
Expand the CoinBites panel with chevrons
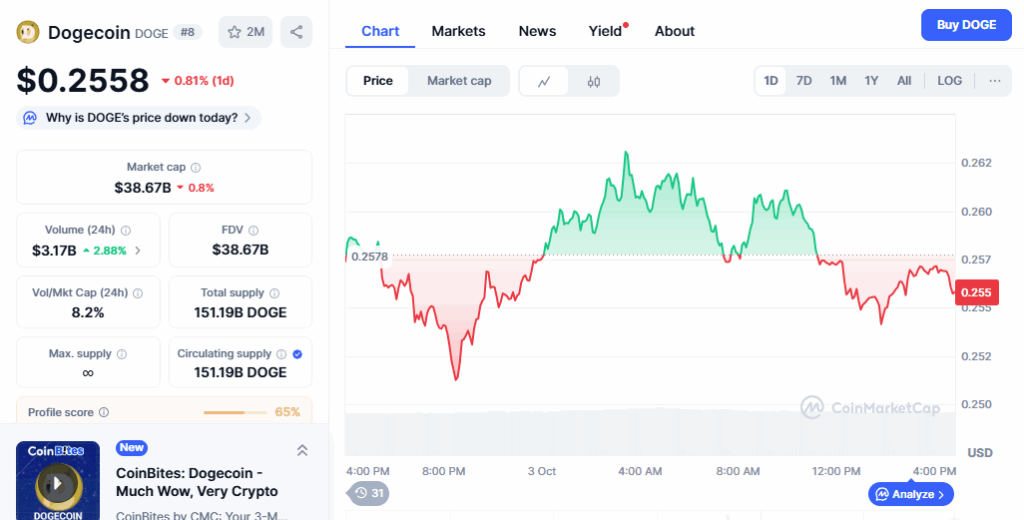tap(302, 451)
